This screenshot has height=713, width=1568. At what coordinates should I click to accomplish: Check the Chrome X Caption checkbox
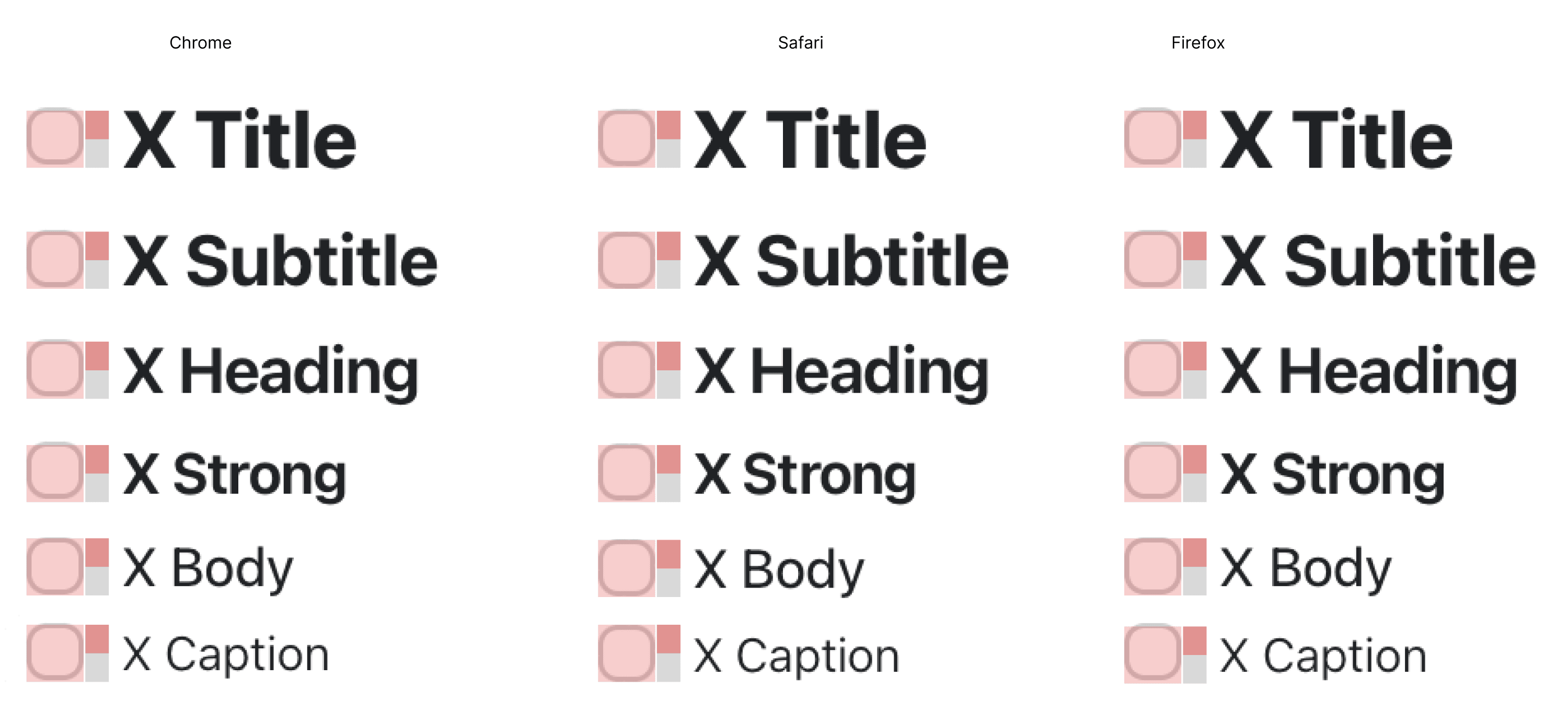point(55,652)
